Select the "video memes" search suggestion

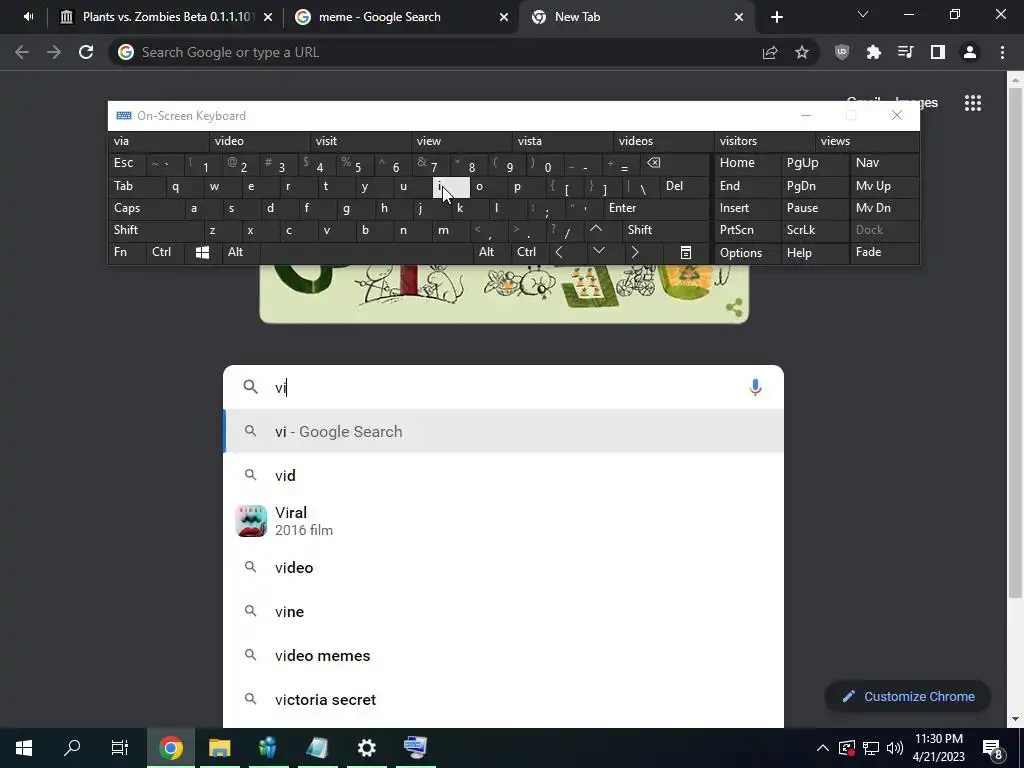pos(503,656)
